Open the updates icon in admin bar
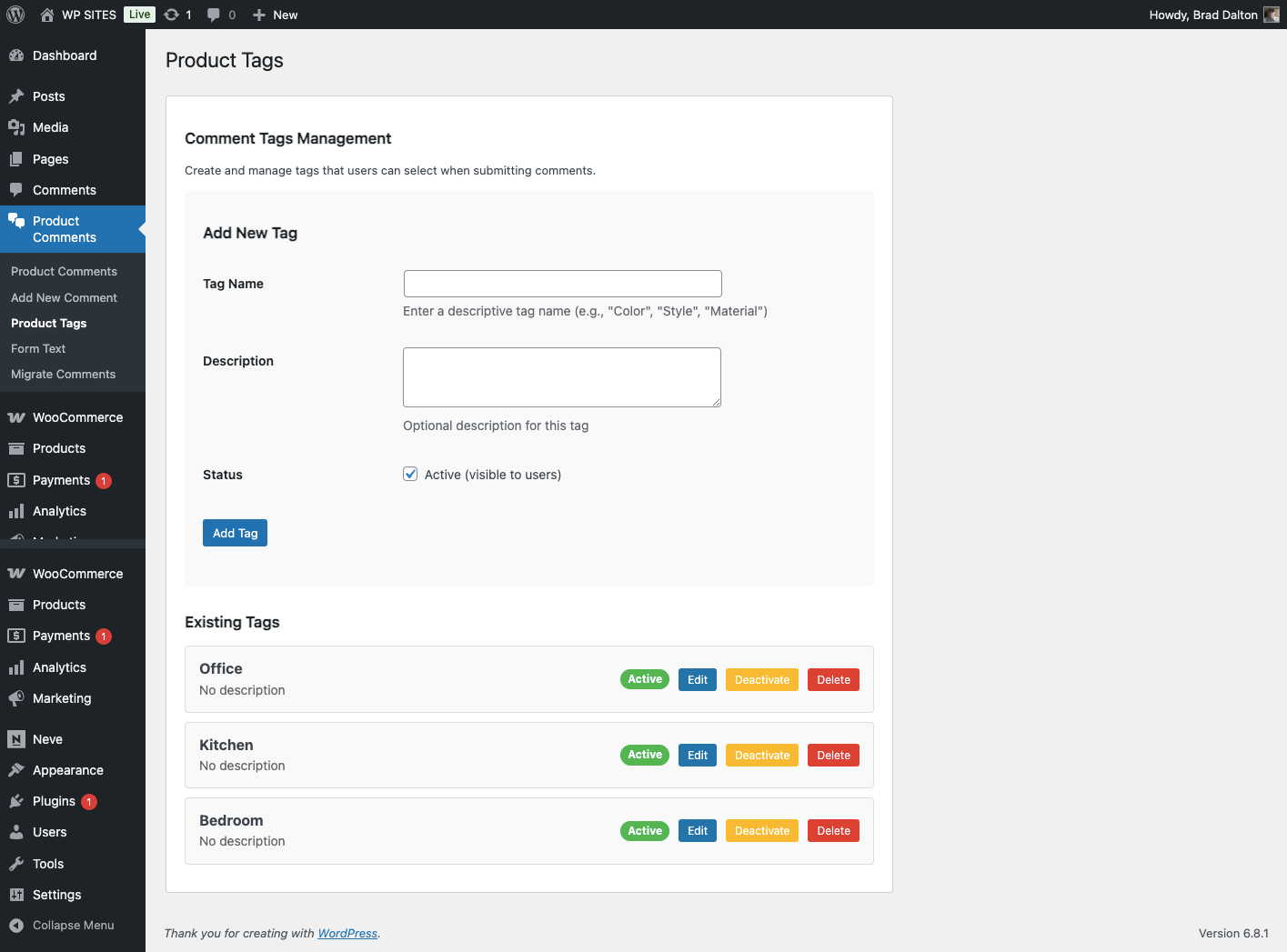This screenshot has height=952, width=1287. tap(172, 15)
